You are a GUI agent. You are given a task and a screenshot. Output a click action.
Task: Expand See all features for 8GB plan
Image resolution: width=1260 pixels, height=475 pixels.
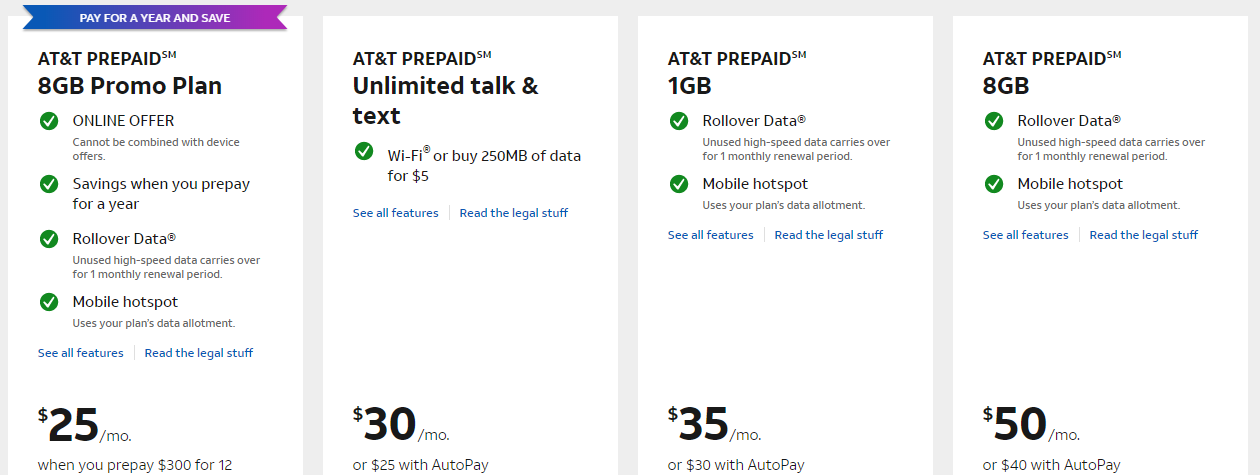pos(1026,235)
